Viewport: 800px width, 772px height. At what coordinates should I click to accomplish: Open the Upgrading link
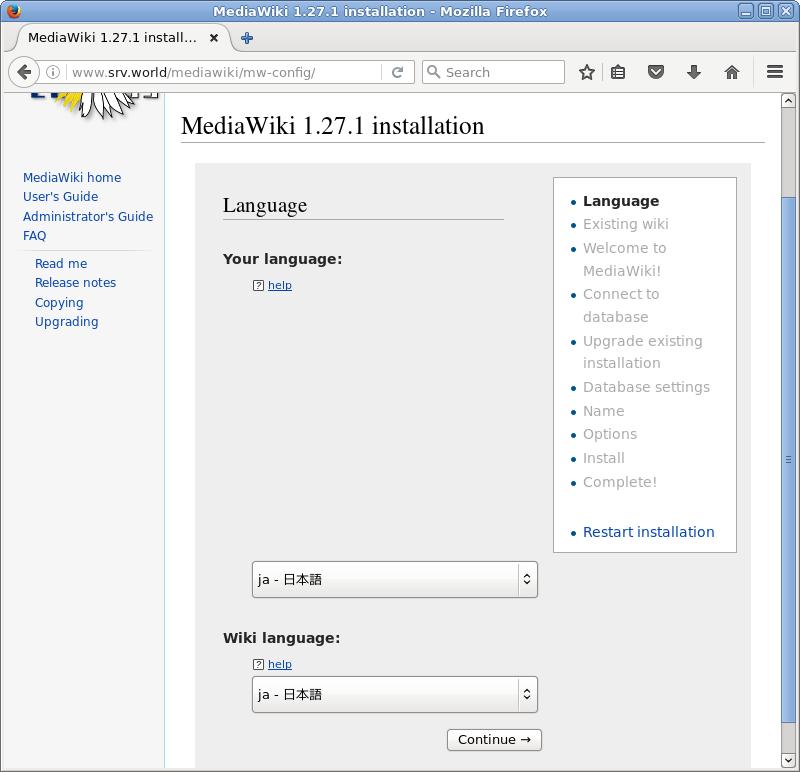(x=67, y=322)
